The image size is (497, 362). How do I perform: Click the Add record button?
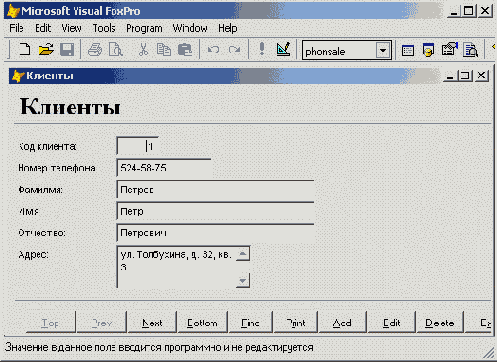pos(342,322)
